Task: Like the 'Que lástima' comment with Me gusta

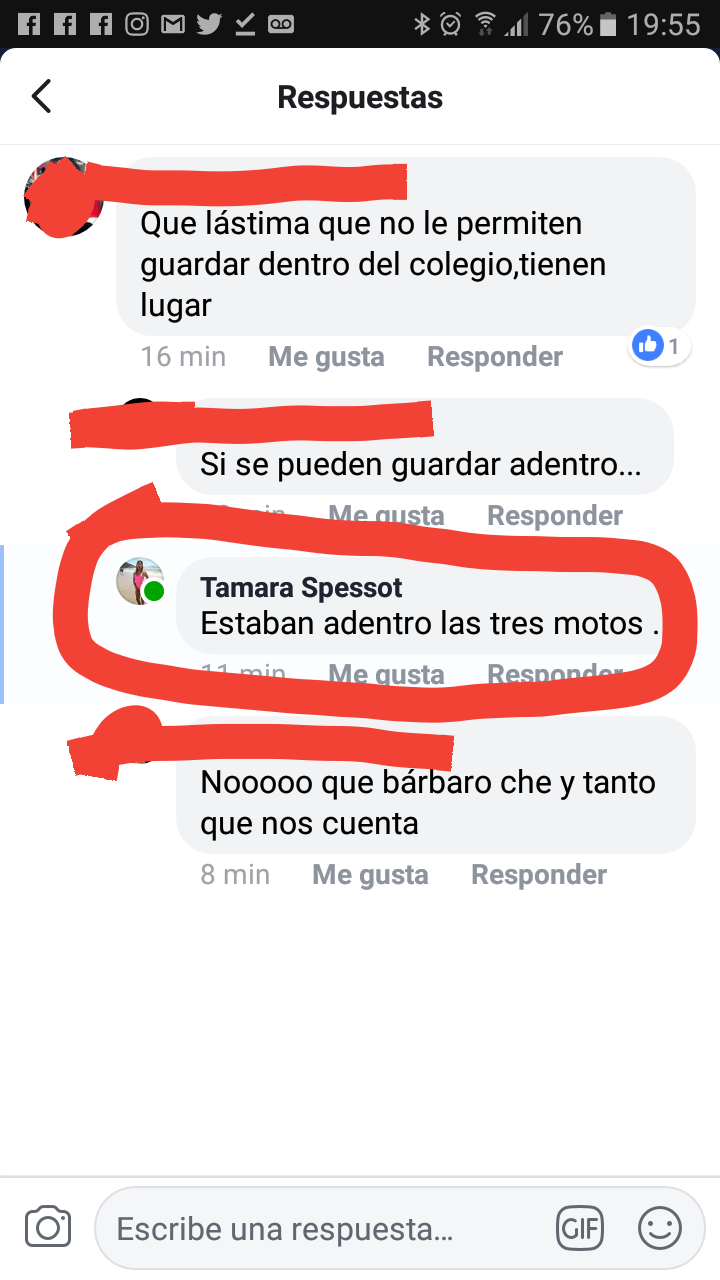Action: coord(326,357)
